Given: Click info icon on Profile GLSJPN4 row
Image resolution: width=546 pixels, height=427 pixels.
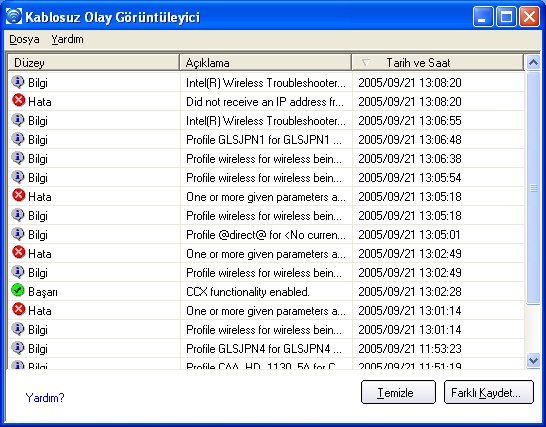Looking at the screenshot, I should [x=18, y=347].
